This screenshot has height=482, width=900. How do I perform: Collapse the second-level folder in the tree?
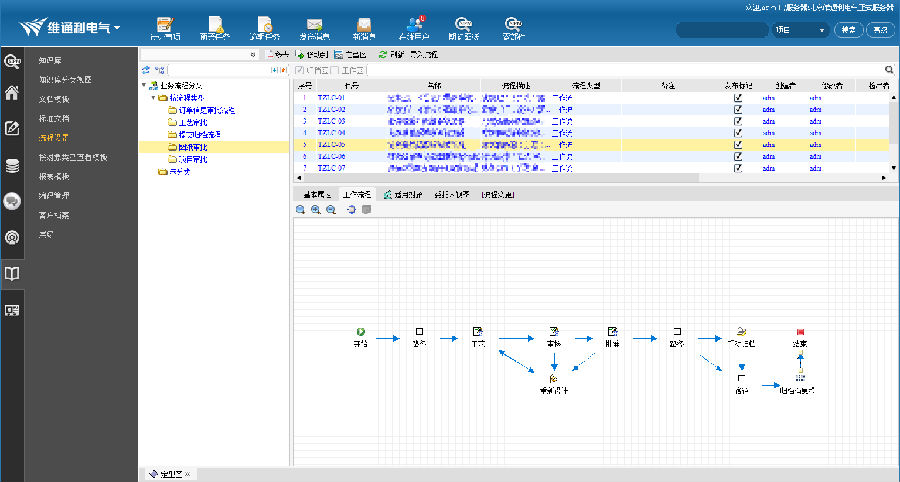click(154, 98)
